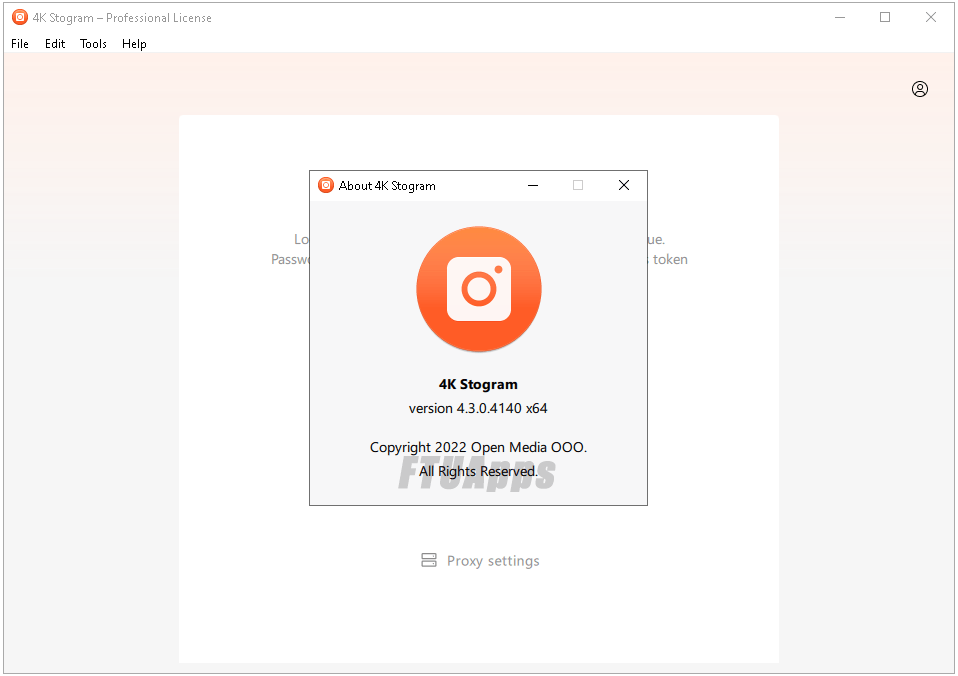Viewport: 958px width, 676px height.
Task: Open the File menu
Action: click(20, 43)
